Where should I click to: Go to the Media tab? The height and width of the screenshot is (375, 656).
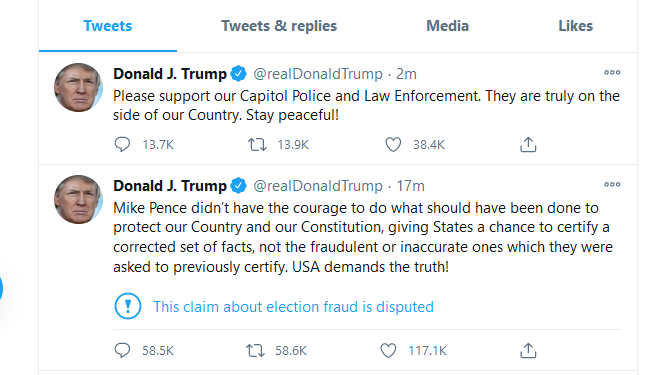pos(447,26)
